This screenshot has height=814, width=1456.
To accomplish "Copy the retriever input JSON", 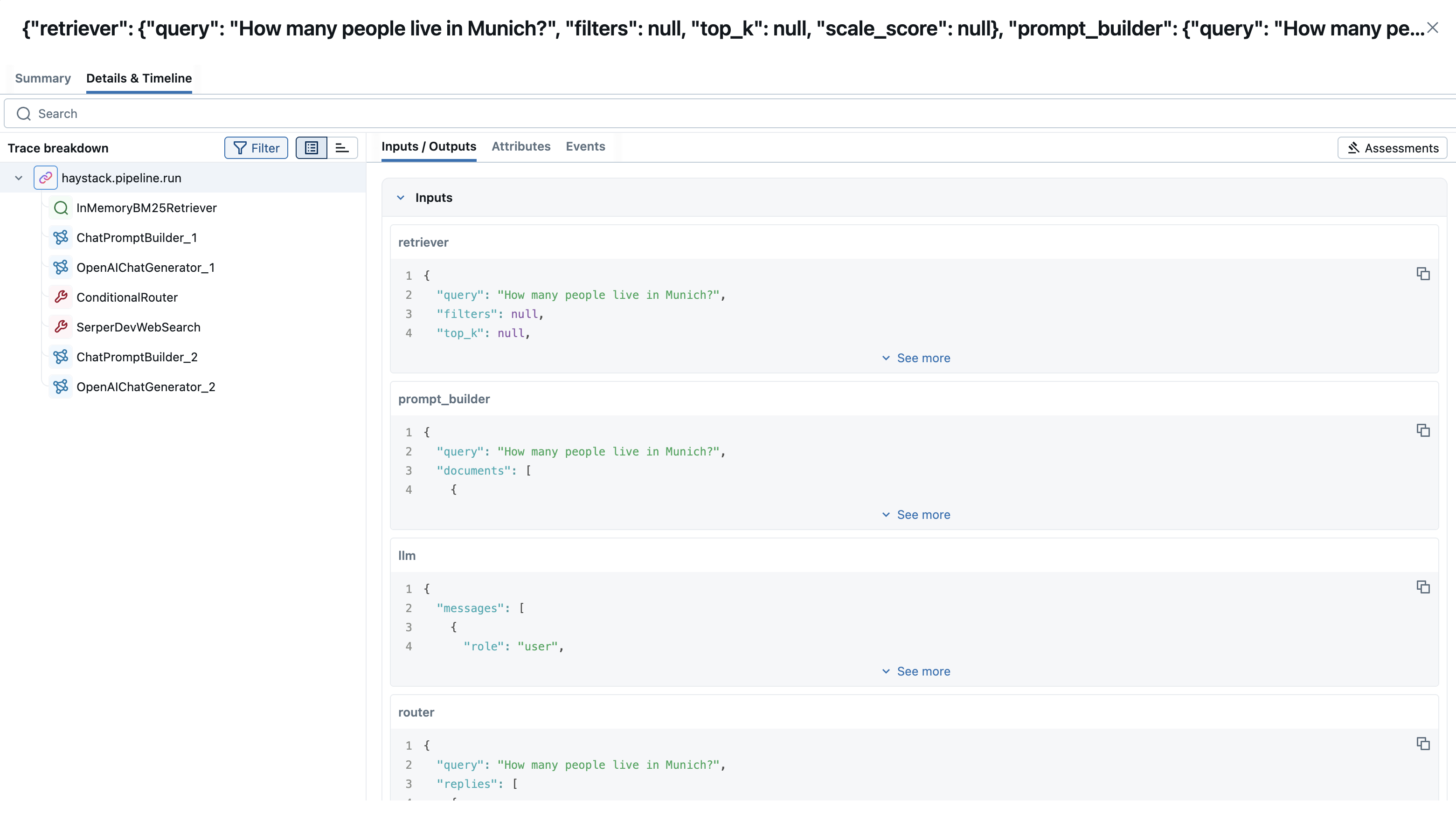I will coord(1423,273).
